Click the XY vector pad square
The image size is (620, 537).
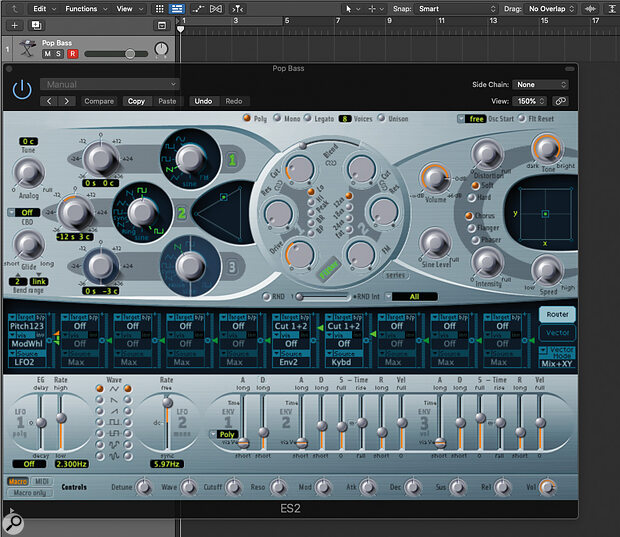point(545,214)
